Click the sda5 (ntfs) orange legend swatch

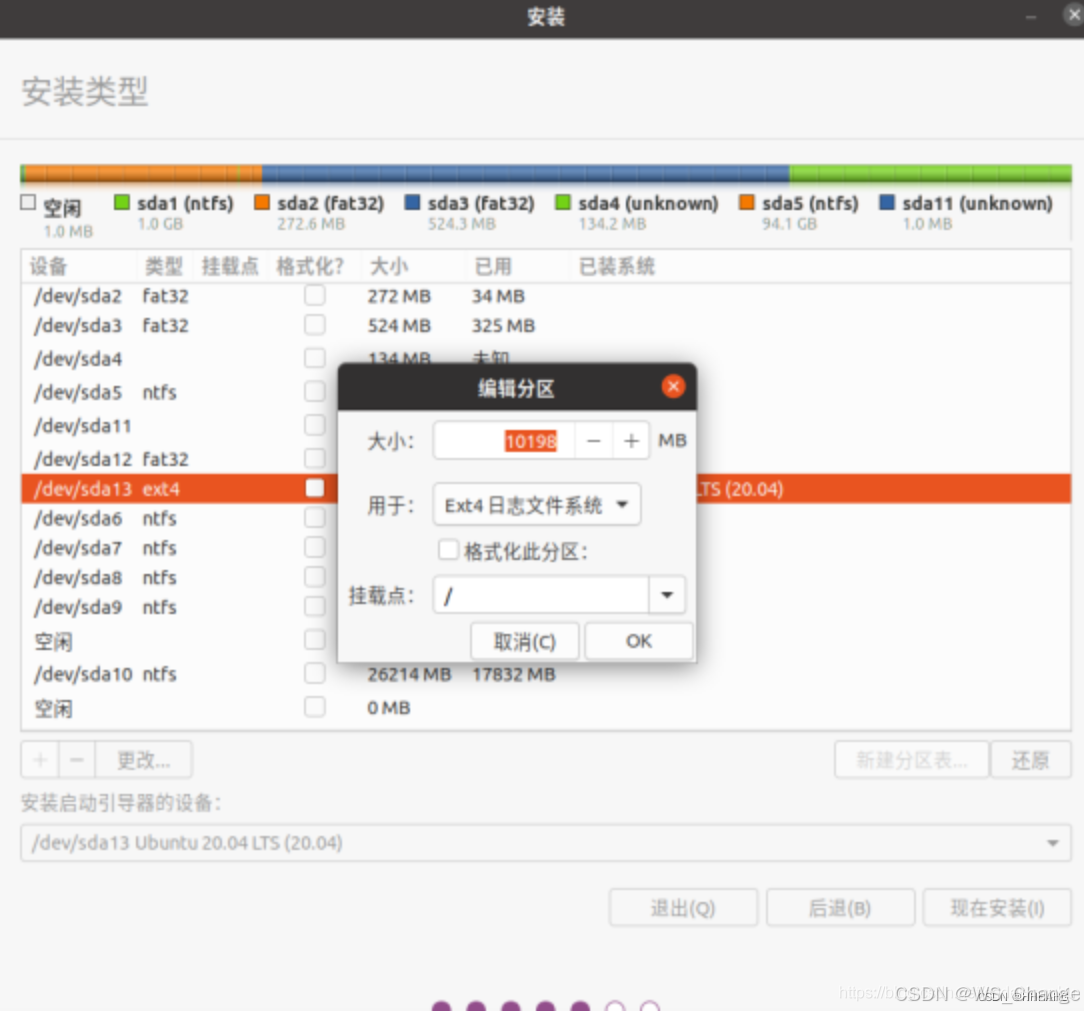pos(747,202)
